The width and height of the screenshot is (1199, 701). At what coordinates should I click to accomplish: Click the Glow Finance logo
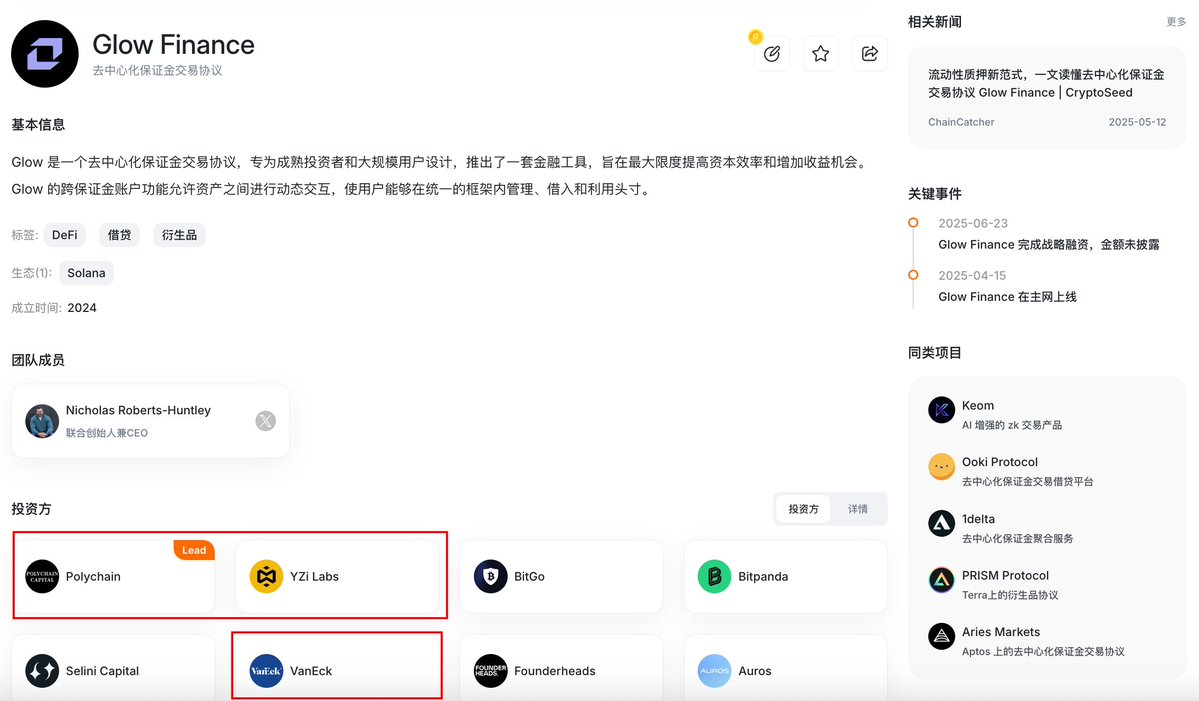44,54
